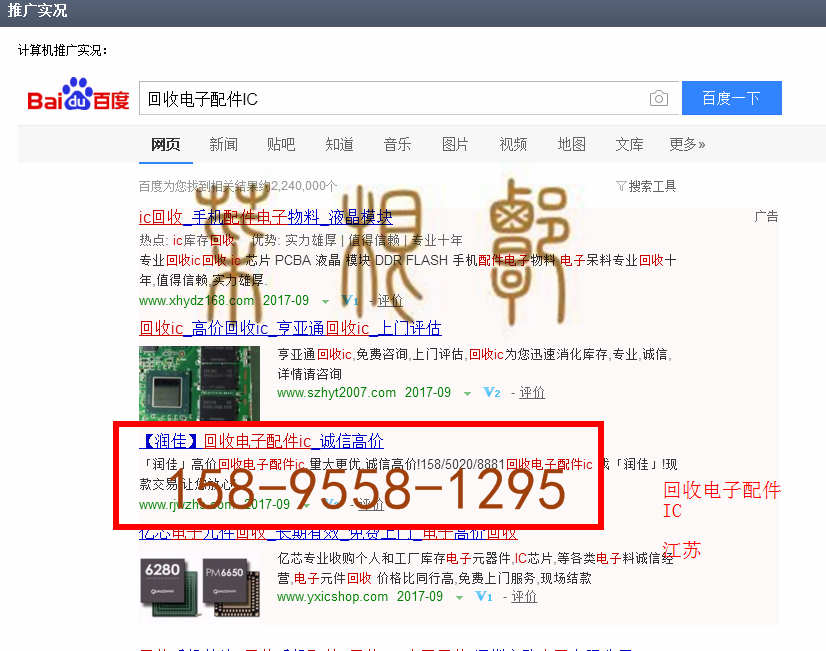
Task: Switch to the 新闻 tab
Action: coord(223,144)
